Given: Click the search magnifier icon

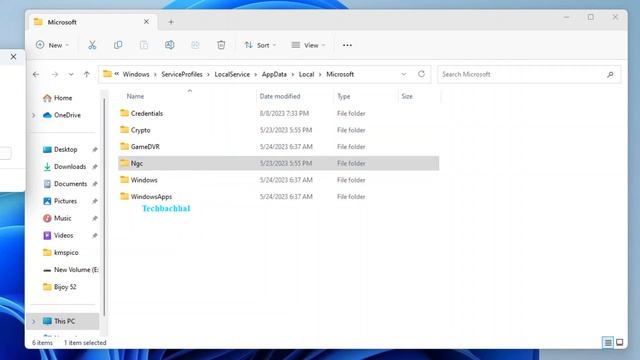Looking at the screenshot, I should 610,74.
